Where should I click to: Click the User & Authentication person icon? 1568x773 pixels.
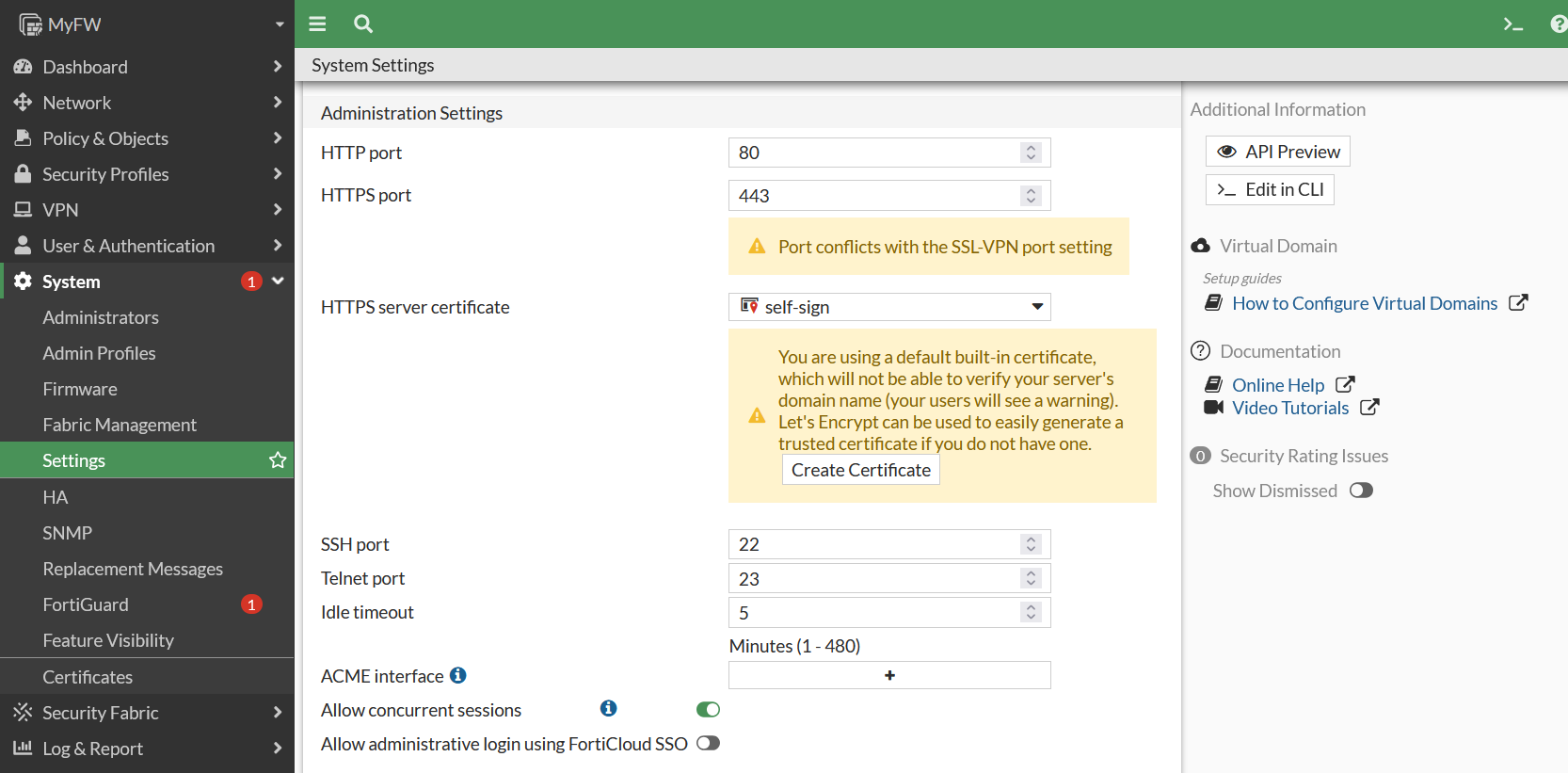[24, 246]
